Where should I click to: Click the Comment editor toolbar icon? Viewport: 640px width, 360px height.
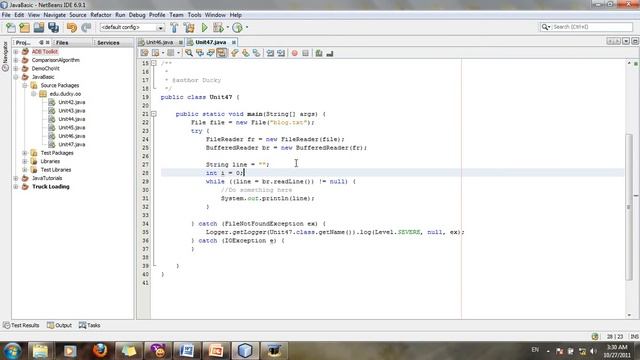(319, 53)
